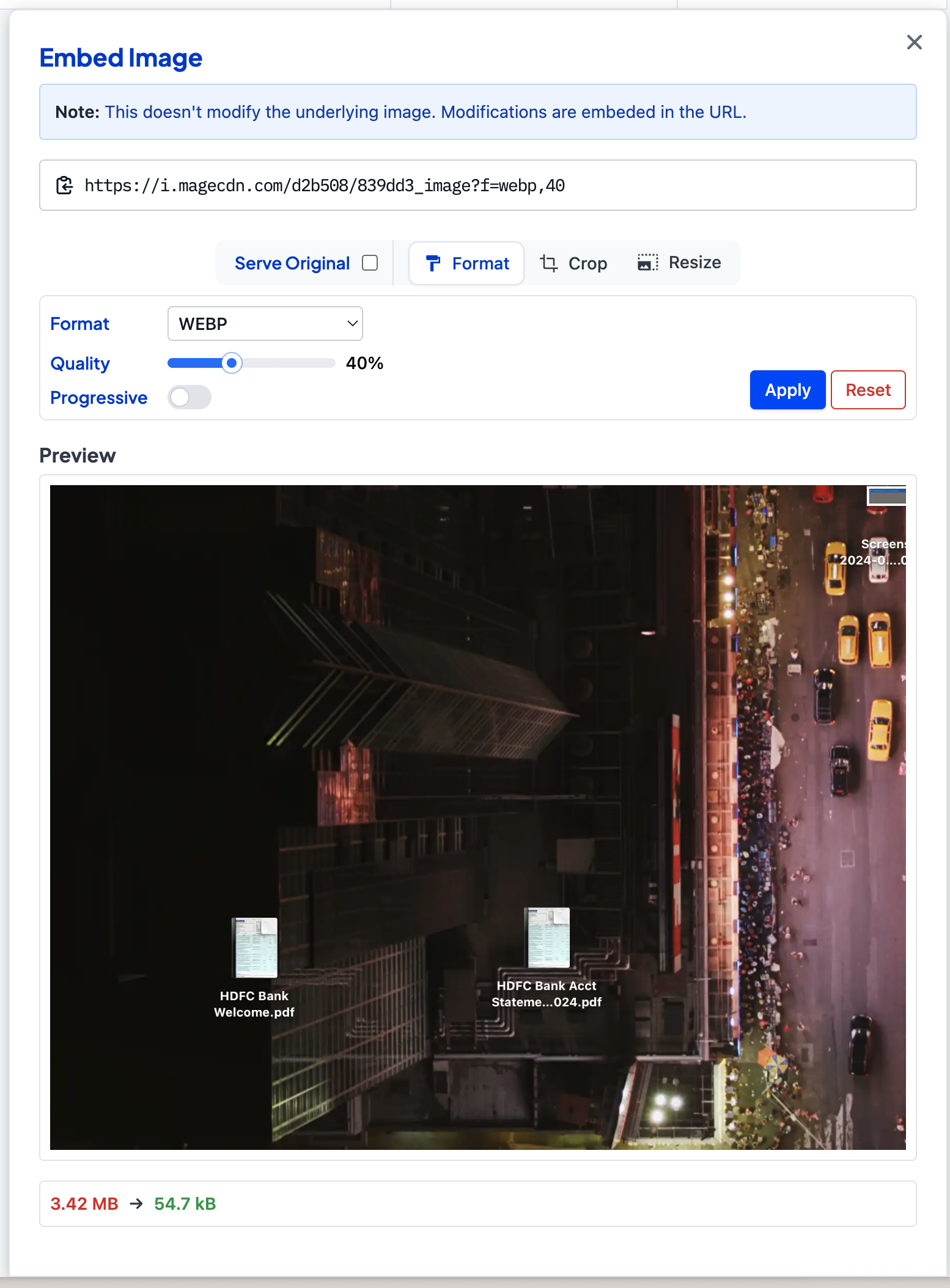Click the Resize image icon
Viewport: 950px width, 1288px height.
click(x=647, y=263)
